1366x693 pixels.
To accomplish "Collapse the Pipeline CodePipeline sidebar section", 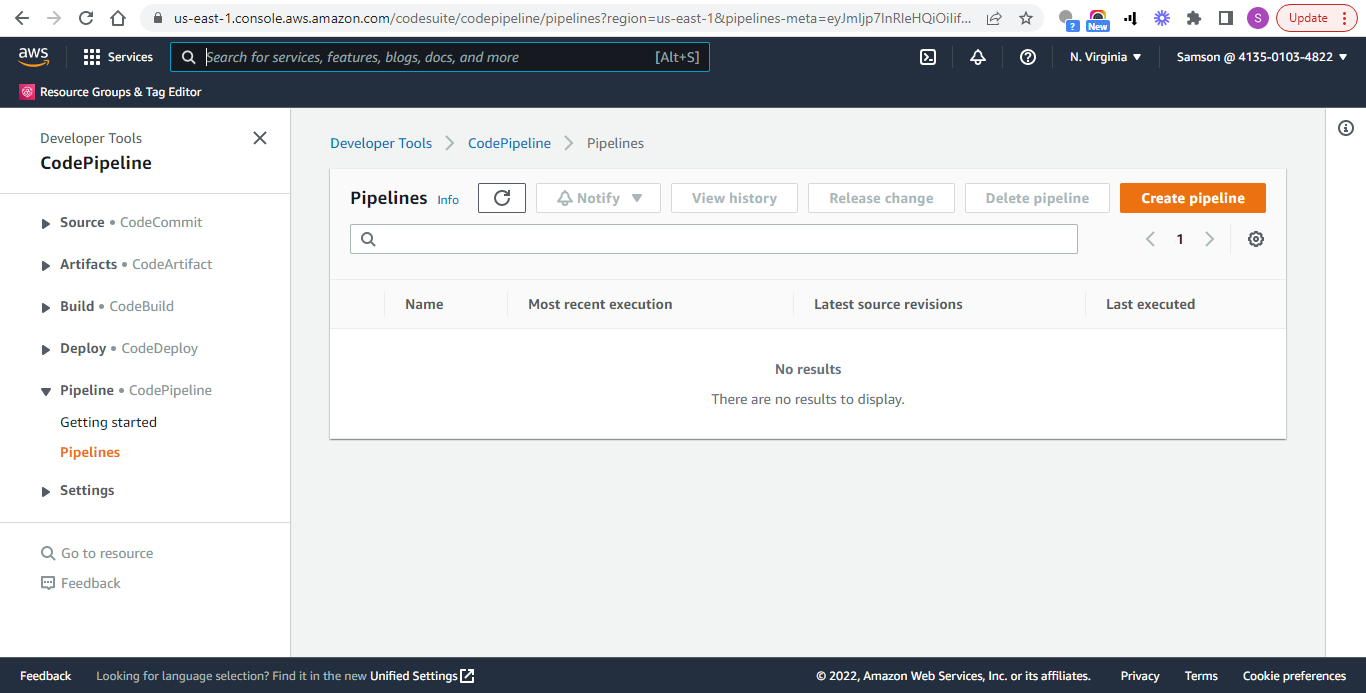I will pyautogui.click(x=45, y=390).
